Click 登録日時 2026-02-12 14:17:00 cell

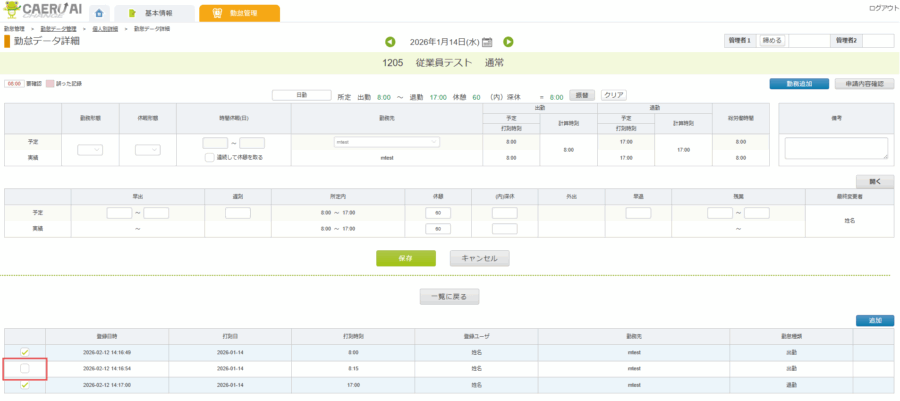pyautogui.click(x=107, y=385)
